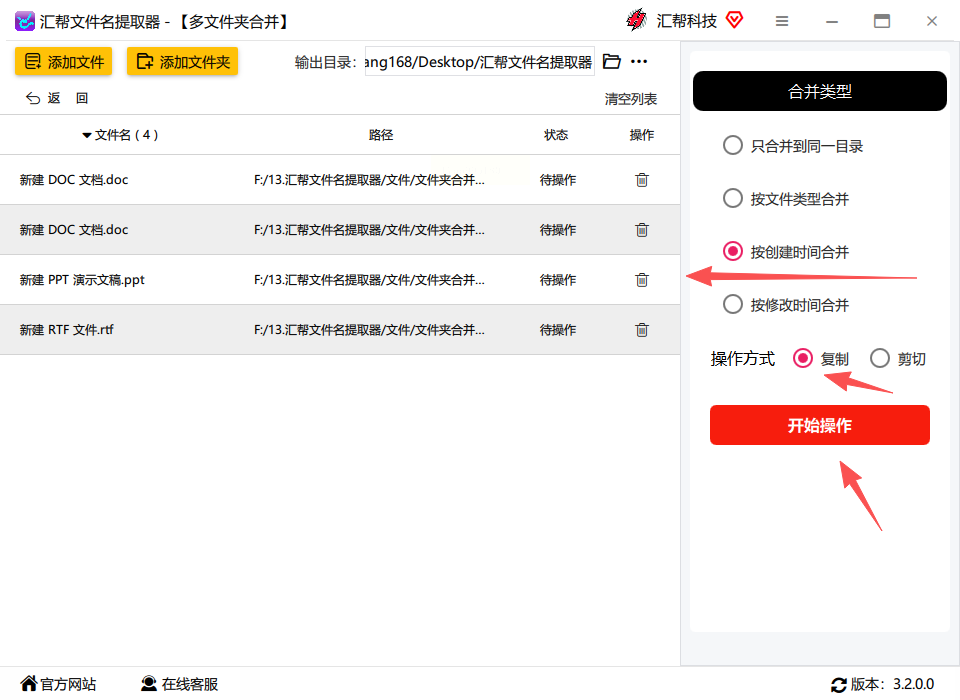This screenshot has width=960, height=700.
Task: Click the 汇帮科技 brand logo
Action: click(x=636, y=20)
